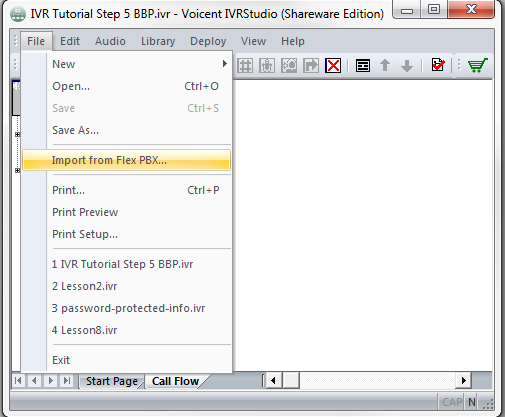Open the Deploy menu

tap(208, 41)
